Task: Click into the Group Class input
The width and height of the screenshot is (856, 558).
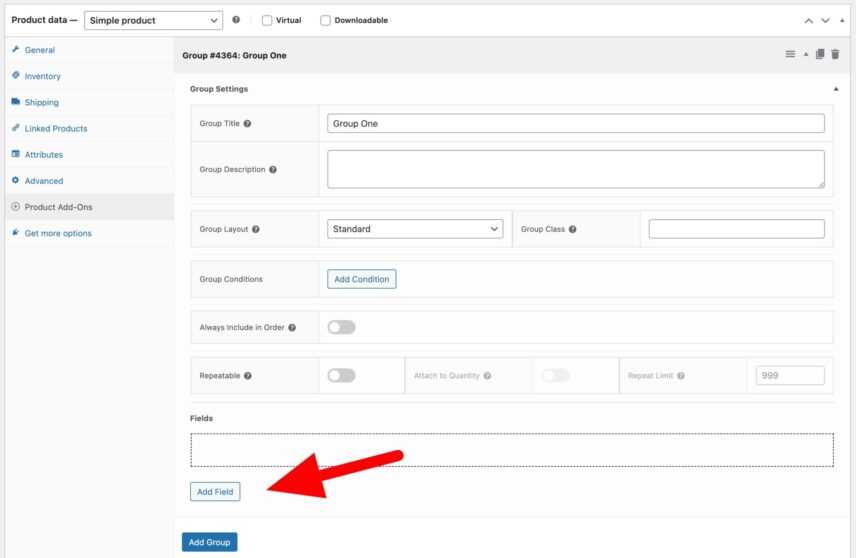Action: 736,229
